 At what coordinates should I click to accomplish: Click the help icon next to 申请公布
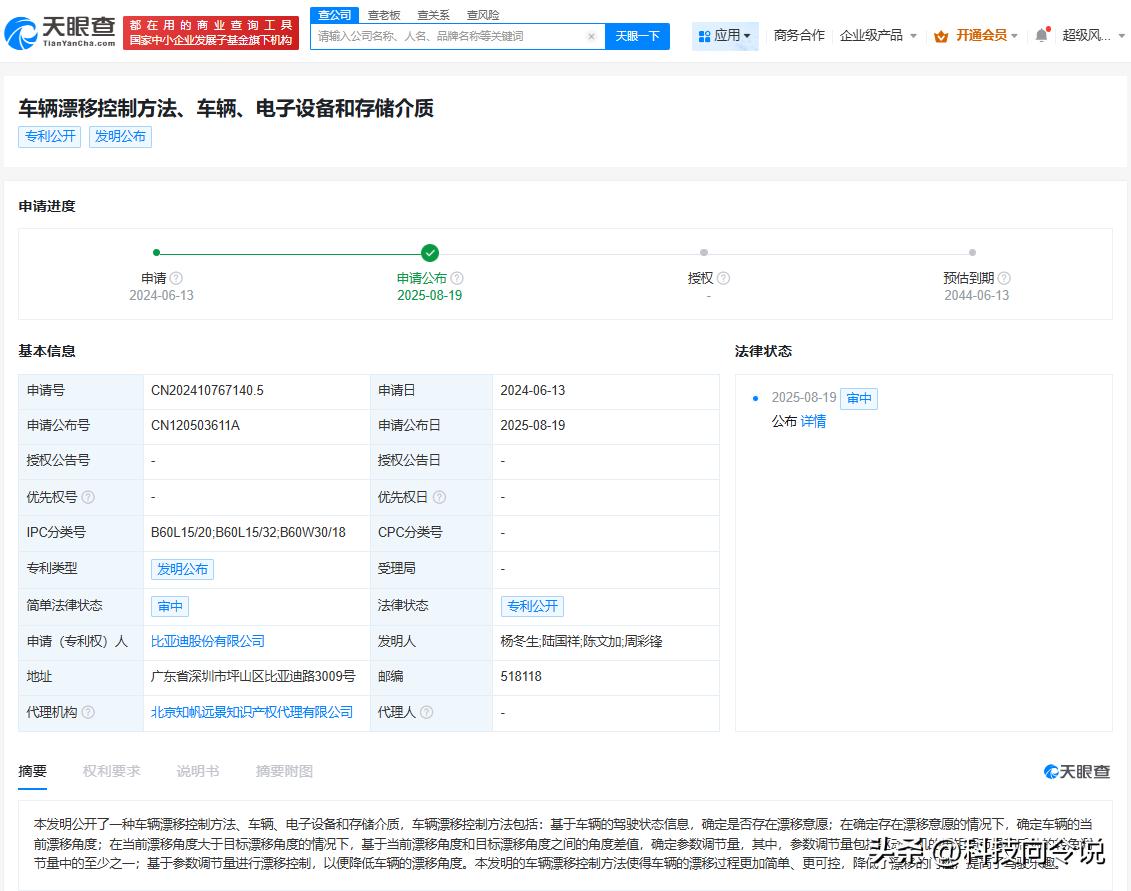click(x=457, y=278)
